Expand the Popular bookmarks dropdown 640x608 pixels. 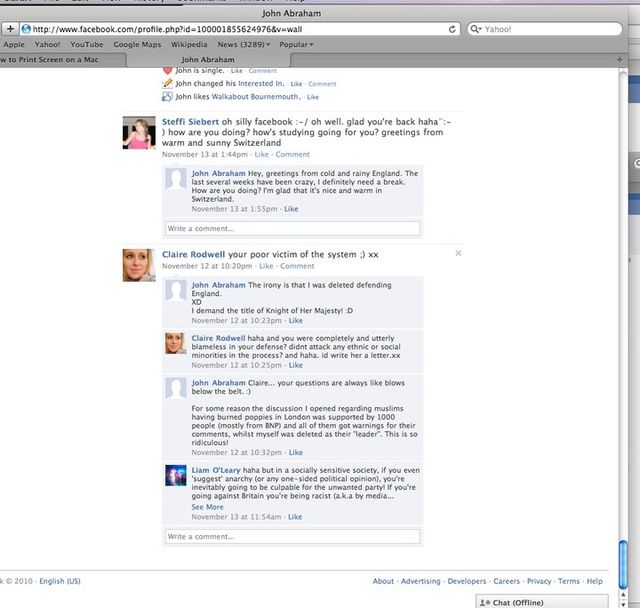click(x=295, y=45)
